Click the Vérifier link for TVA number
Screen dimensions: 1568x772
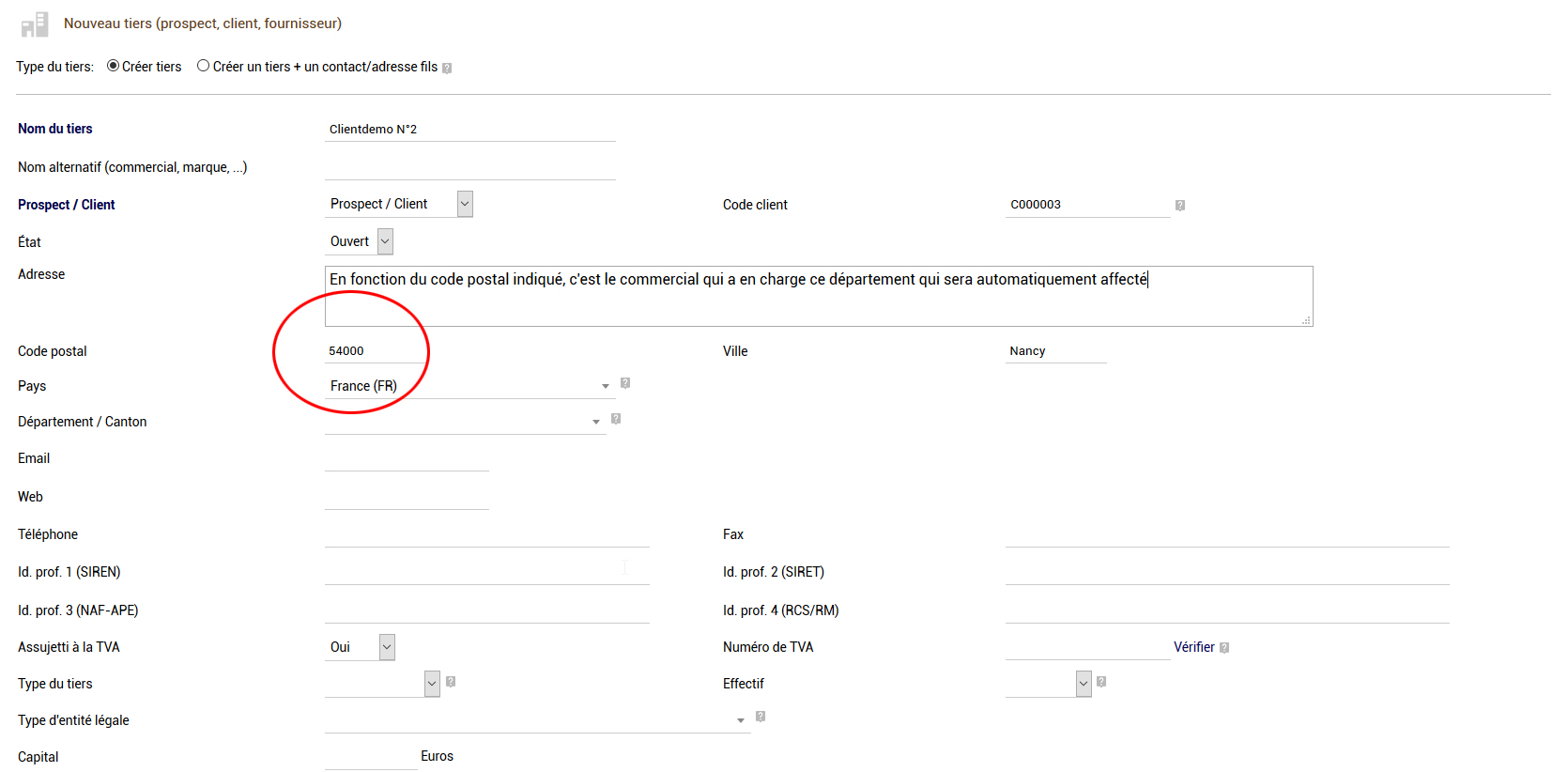1193,647
